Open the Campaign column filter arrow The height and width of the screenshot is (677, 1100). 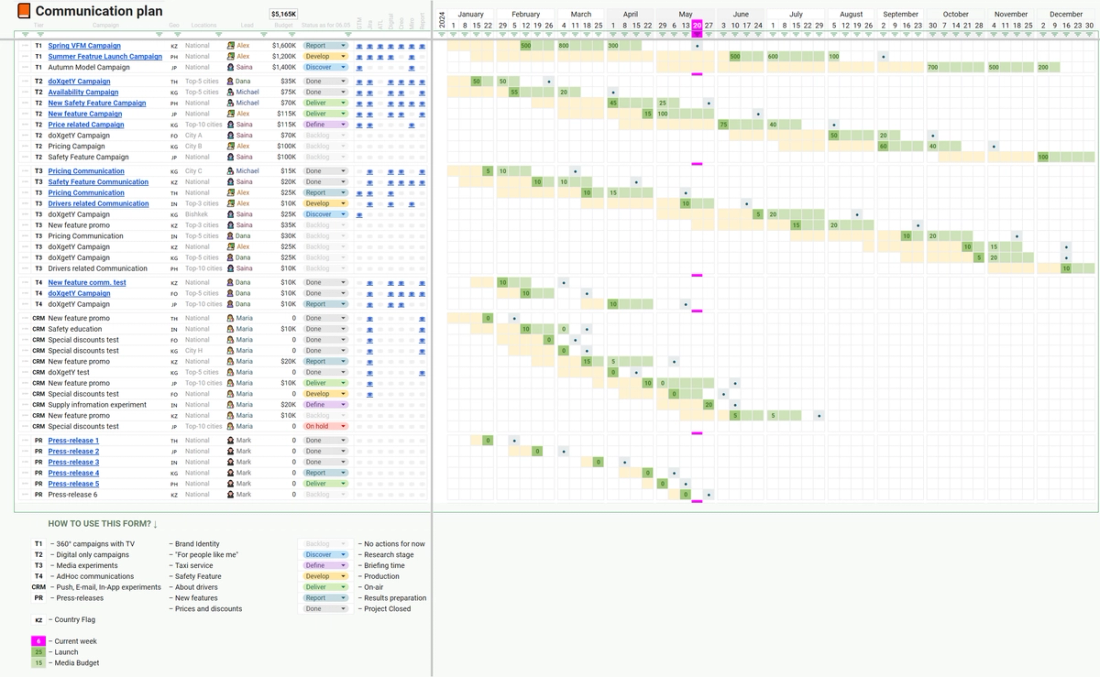tap(159, 34)
